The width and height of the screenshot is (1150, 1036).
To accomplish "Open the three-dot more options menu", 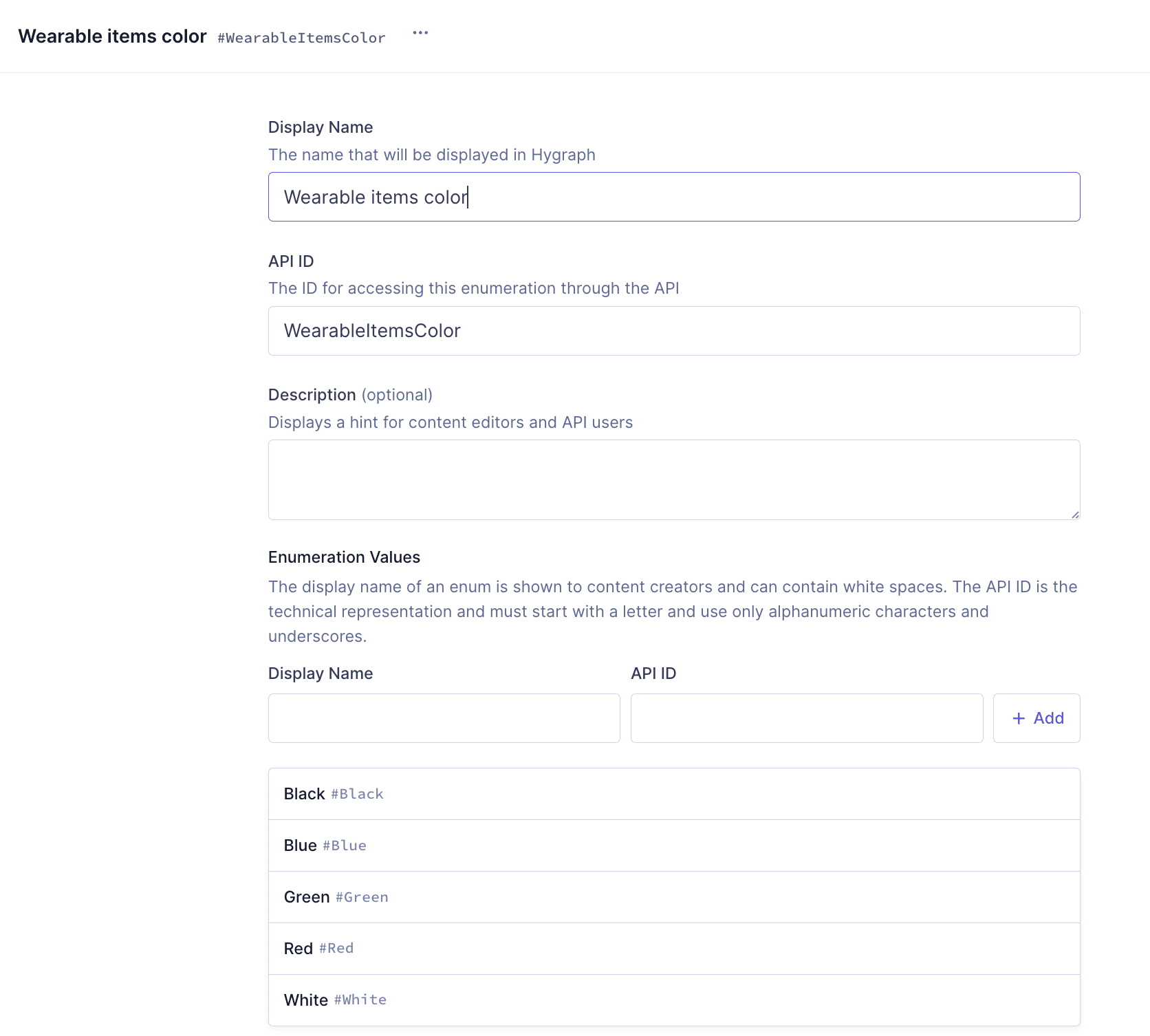I will click(420, 33).
